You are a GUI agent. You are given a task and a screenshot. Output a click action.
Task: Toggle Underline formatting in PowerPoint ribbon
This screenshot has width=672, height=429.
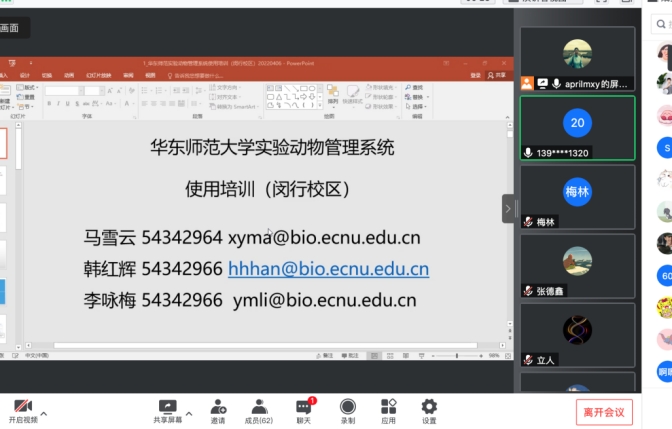[67, 103]
